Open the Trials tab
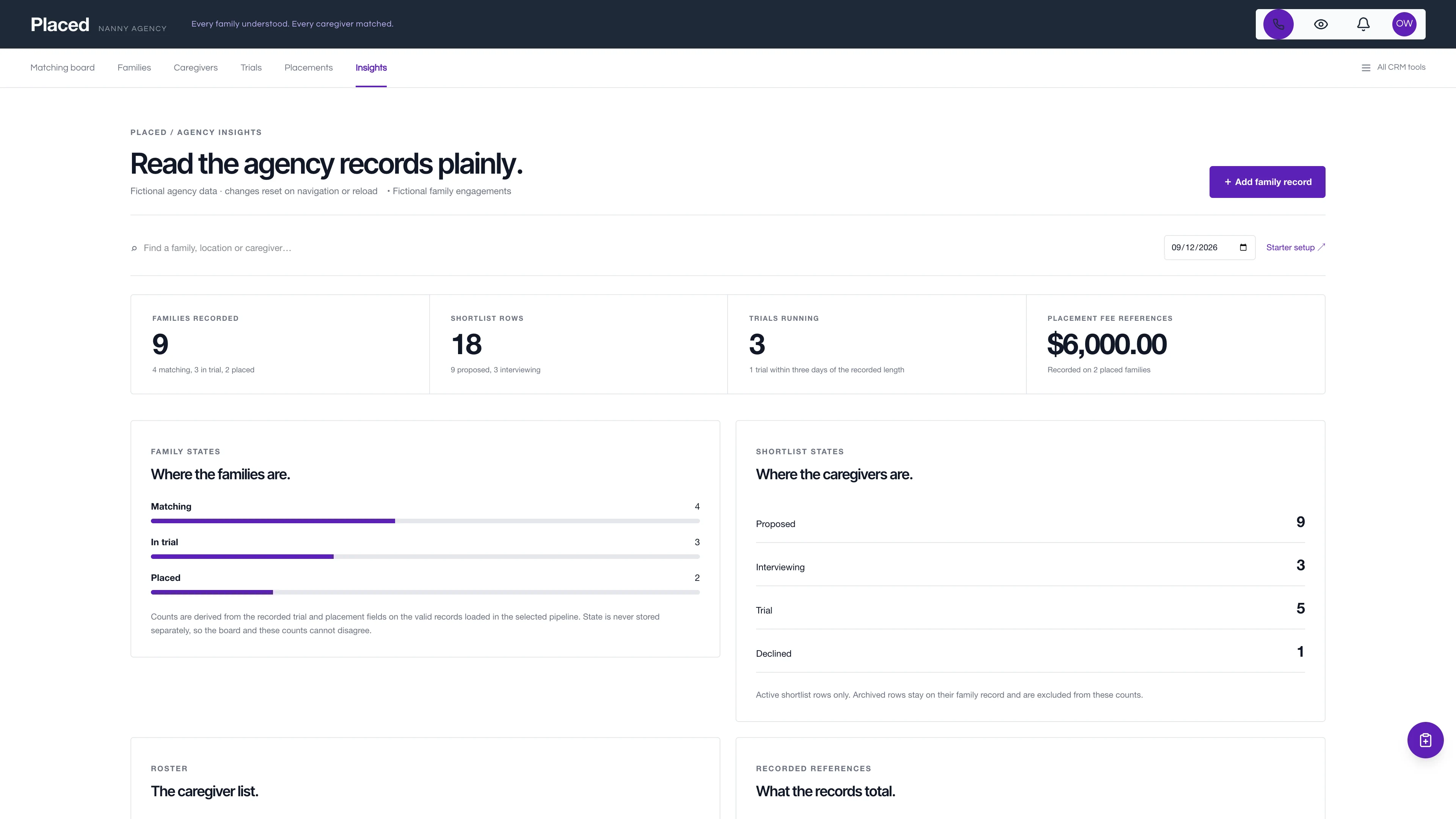Image resolution: width=1456 pixels, height=819 pixels. point(251,68)
